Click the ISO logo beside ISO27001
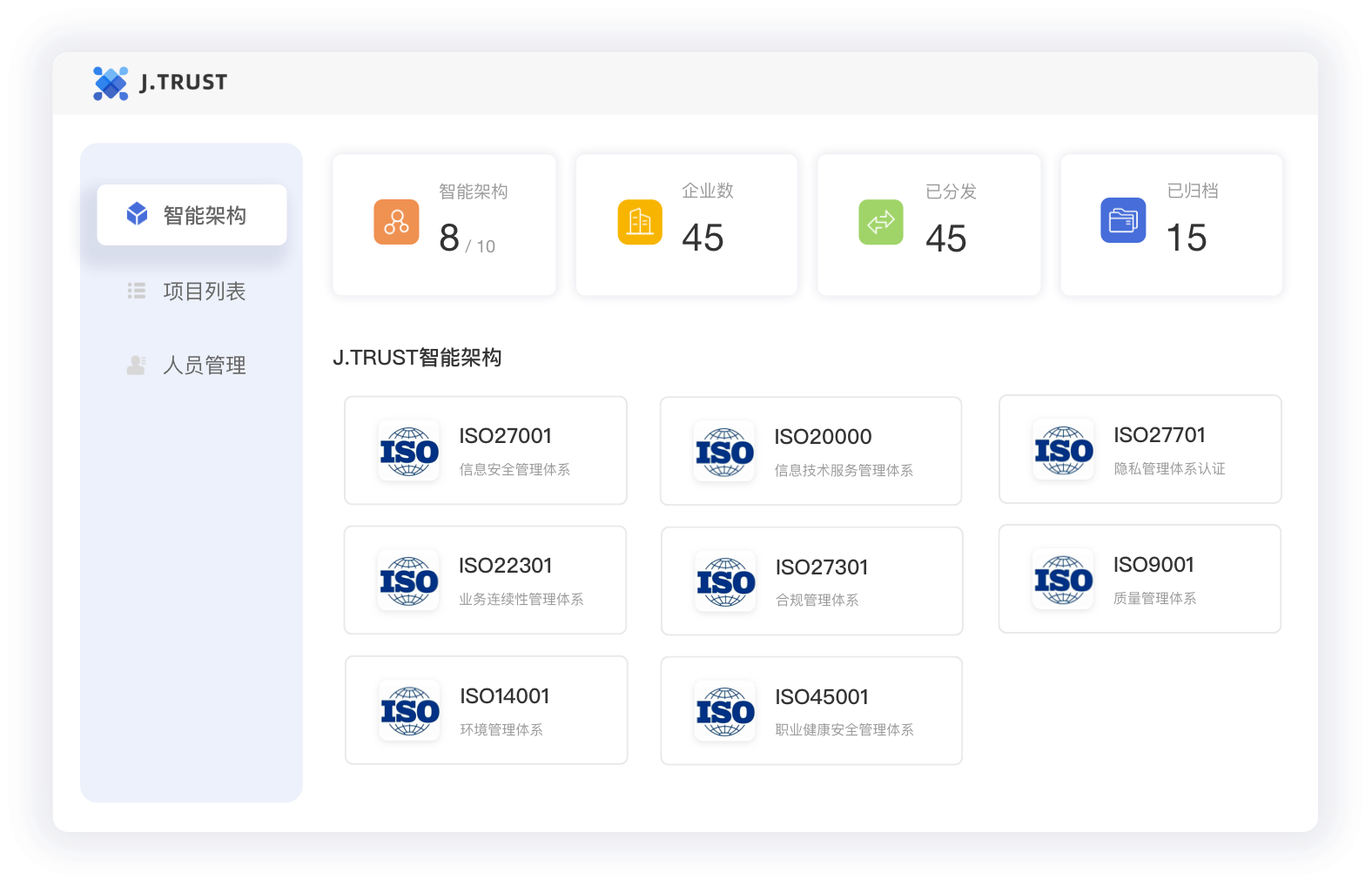1372x886 pixels. tap(409, 451)
